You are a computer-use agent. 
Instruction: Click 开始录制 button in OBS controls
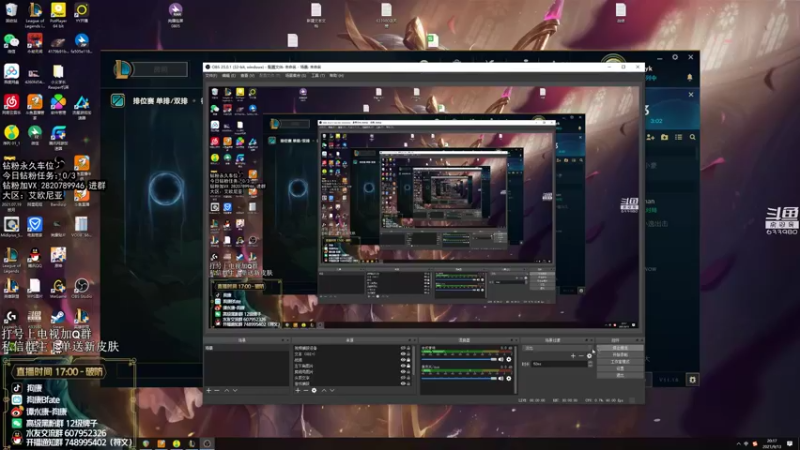620,355
